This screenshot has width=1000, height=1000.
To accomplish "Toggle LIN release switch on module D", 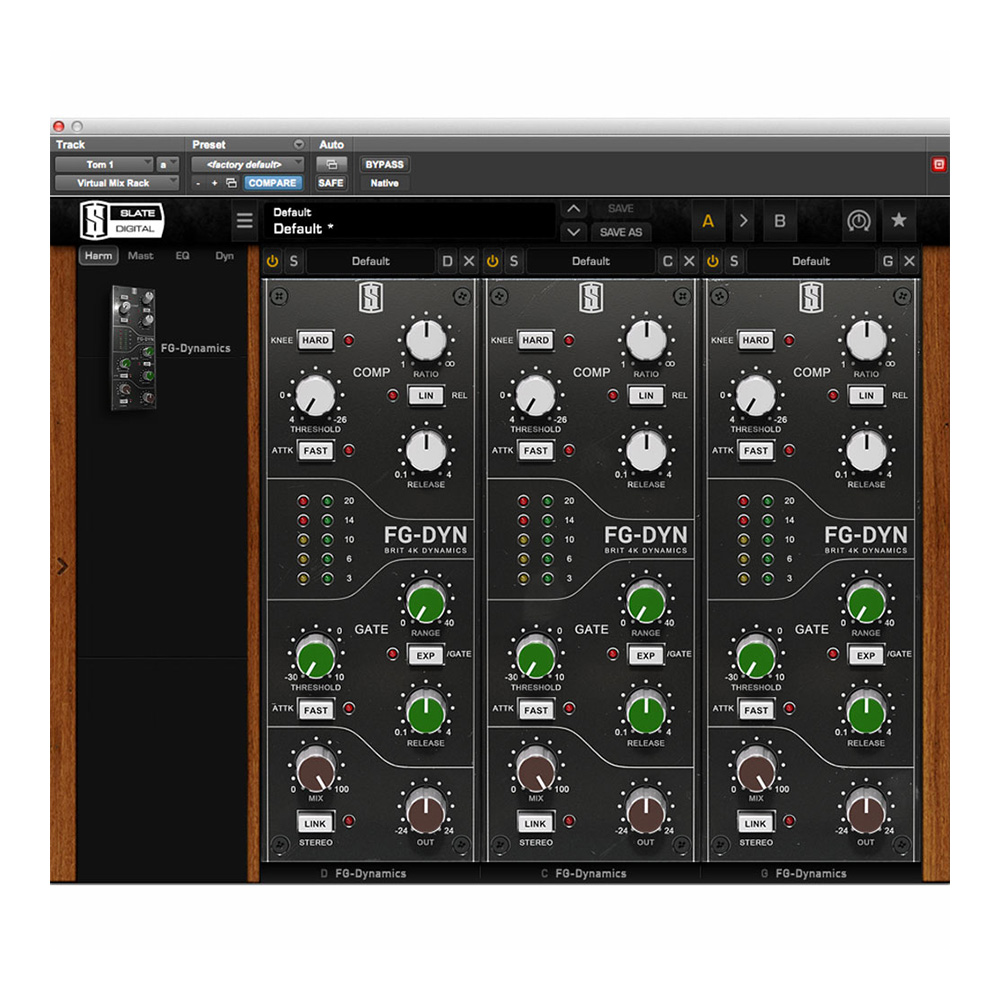I will click(426, 395).
